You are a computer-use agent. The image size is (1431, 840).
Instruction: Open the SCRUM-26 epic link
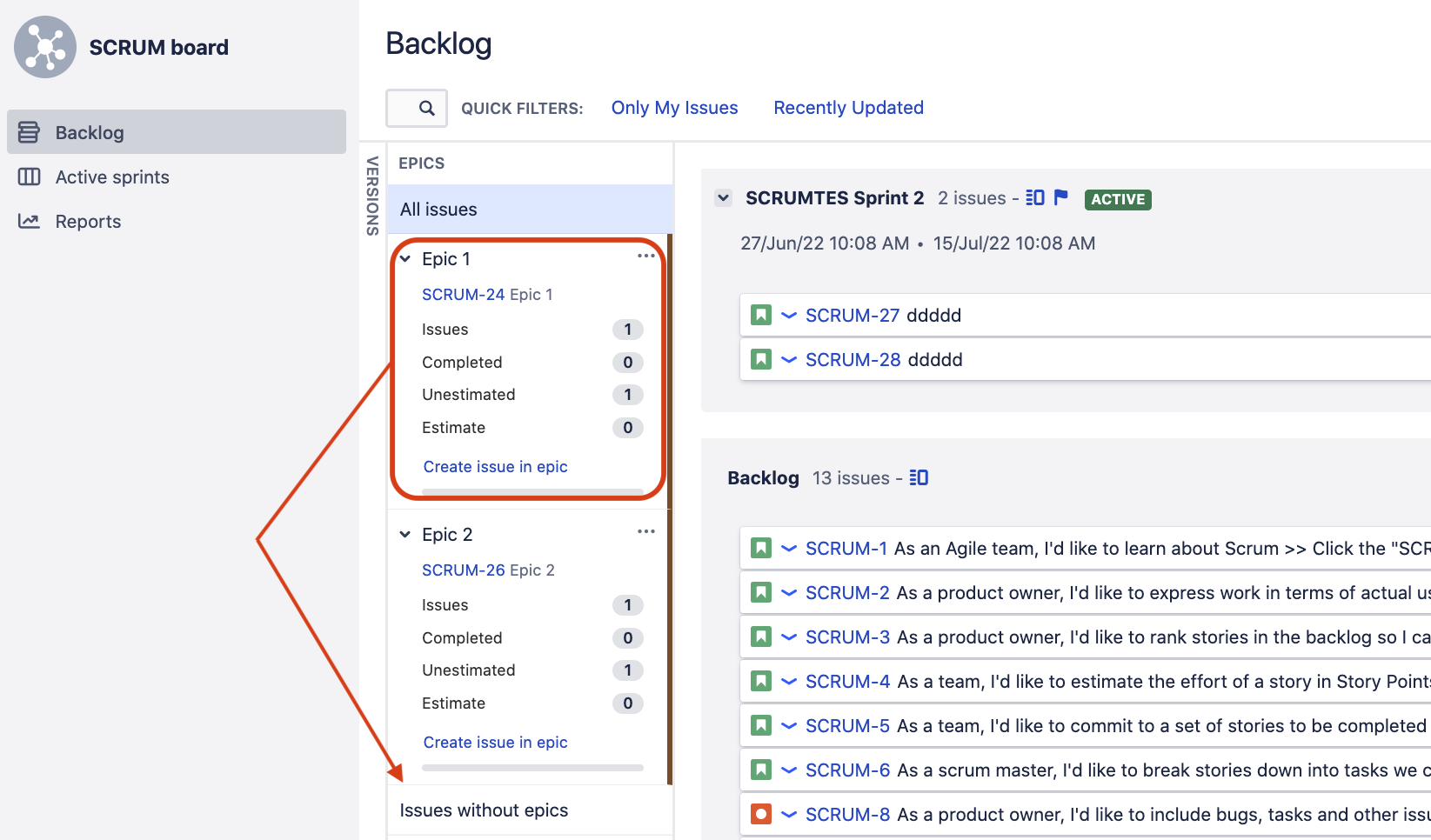tap(463, 570)
